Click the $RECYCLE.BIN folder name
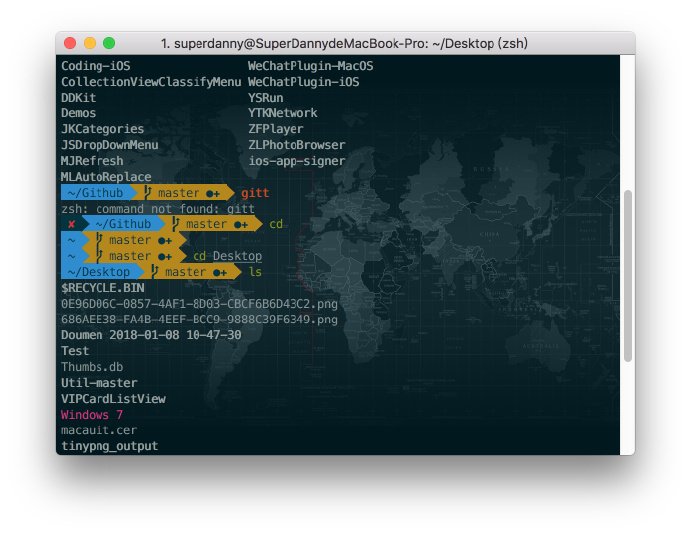 click(103, 288)
